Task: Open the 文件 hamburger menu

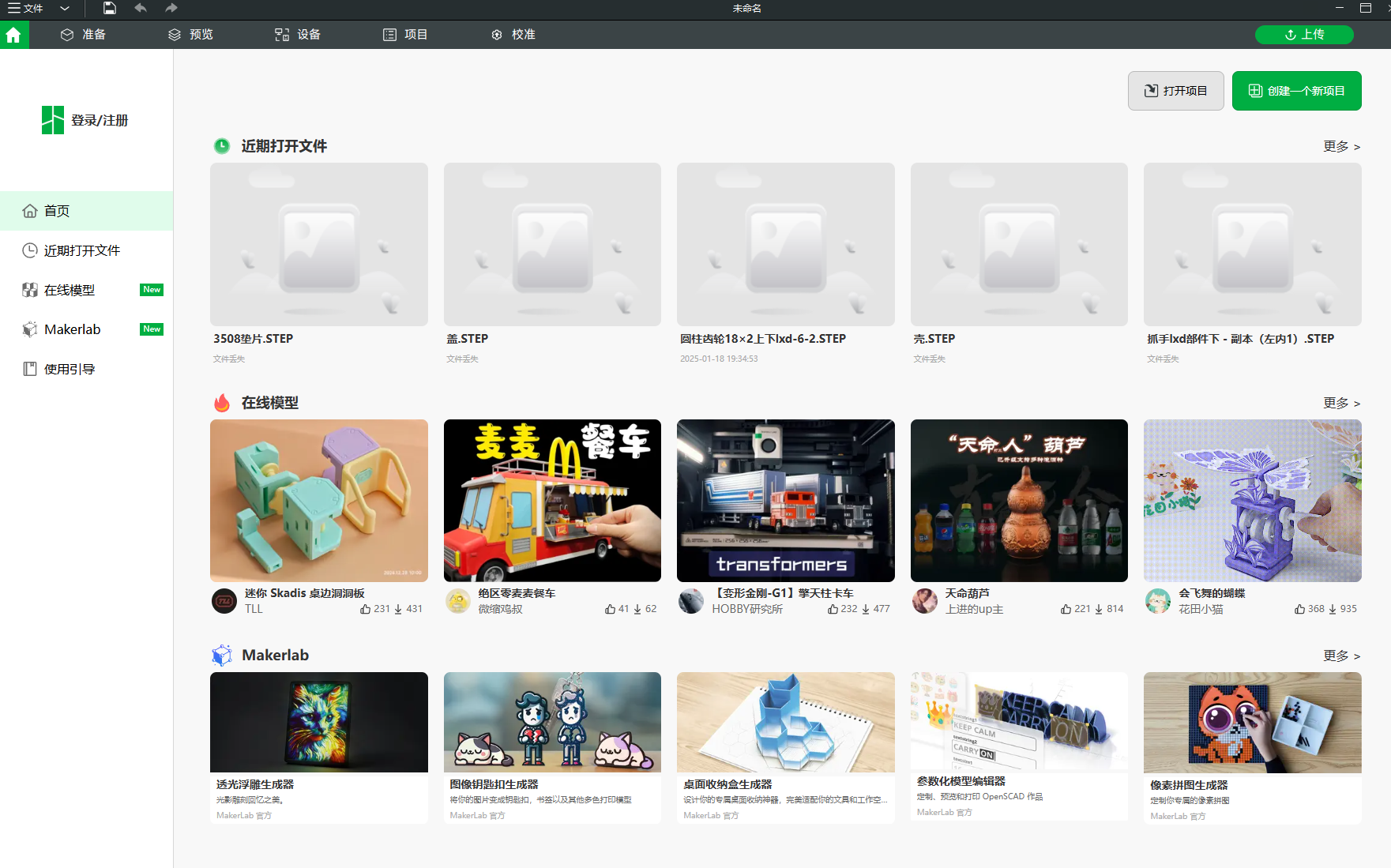Action: [24, 8]
